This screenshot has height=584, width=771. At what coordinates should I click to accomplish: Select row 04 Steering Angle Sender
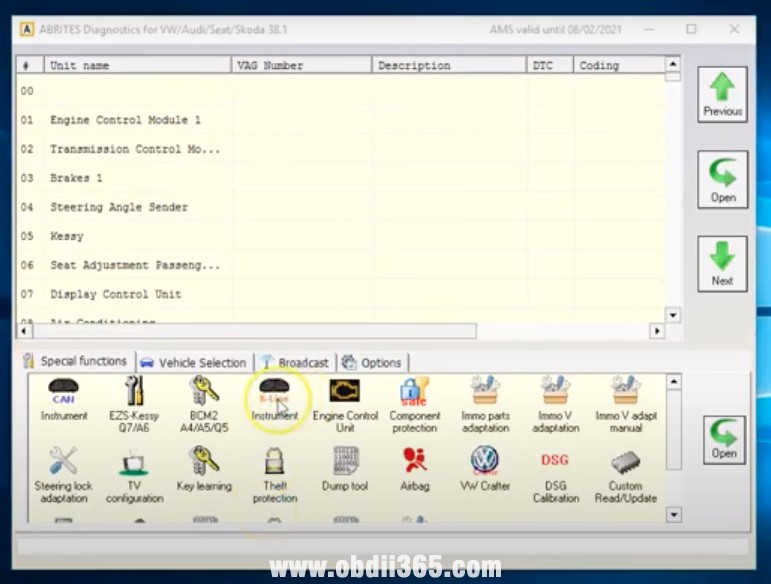coord(341,207)
